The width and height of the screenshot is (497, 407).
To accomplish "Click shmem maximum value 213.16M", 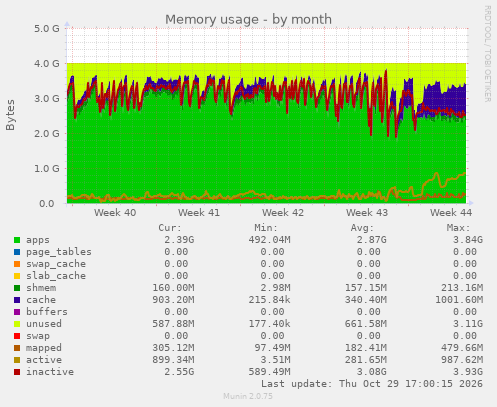I will pos(462,288).
